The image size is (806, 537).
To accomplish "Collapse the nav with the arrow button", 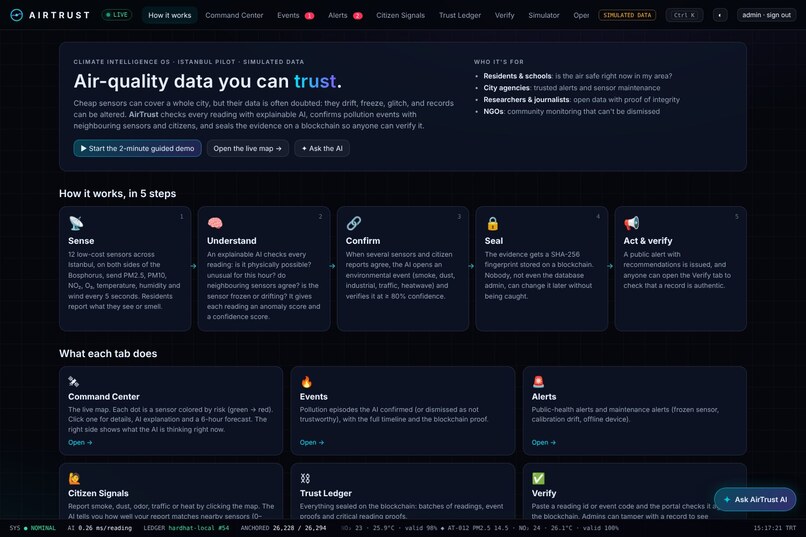I will point(720,15).
